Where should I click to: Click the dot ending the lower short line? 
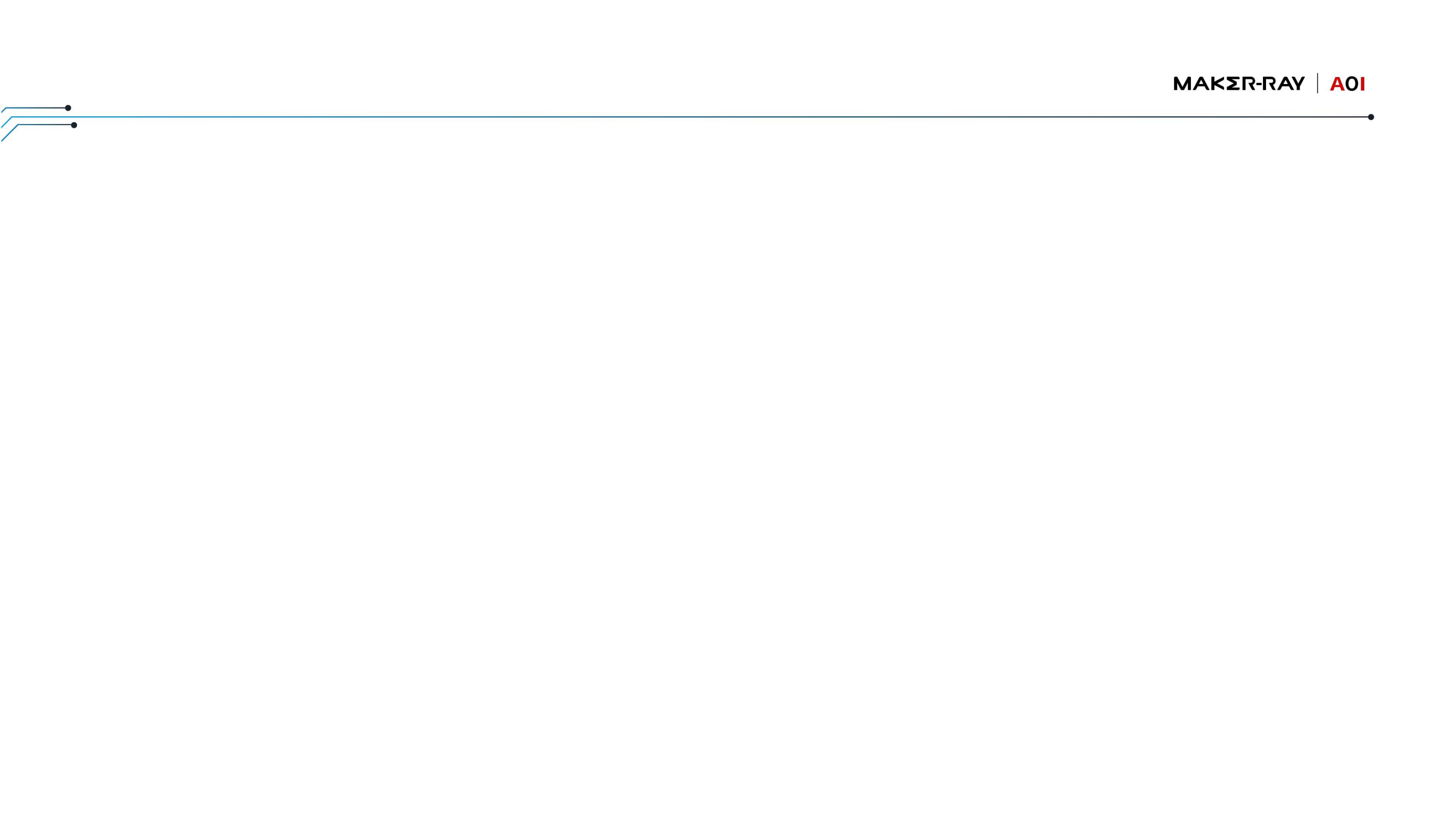pyautogui.click(x=74, y=125)
